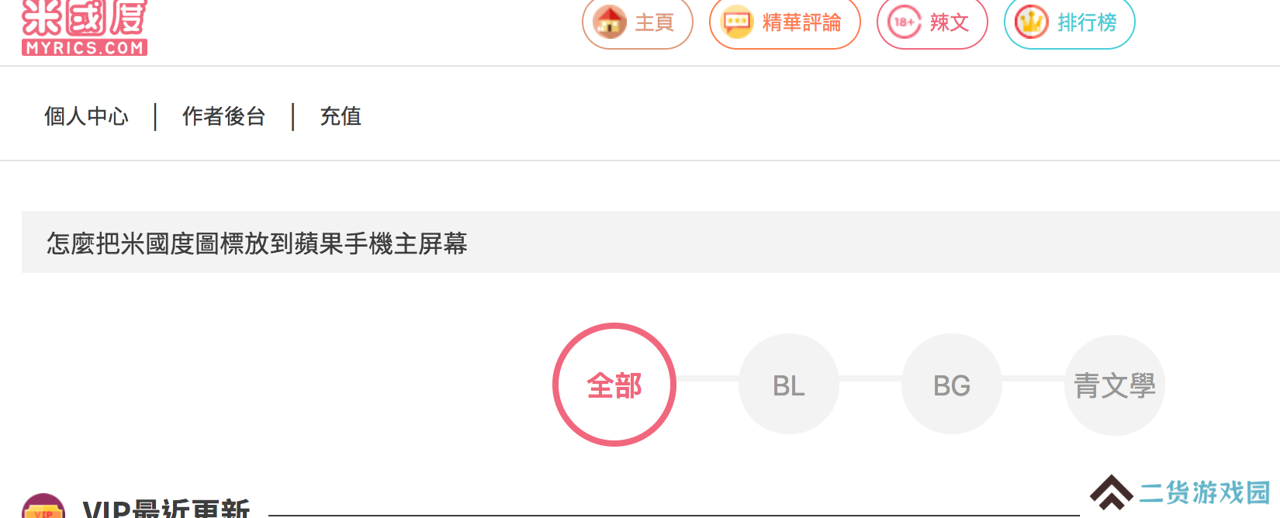Image resolution: width=1280 pixels, height=518 pixels.
Task: Click the double-chevron 二货游戏园 watermark icon
Action: [x=1111, y=492]
